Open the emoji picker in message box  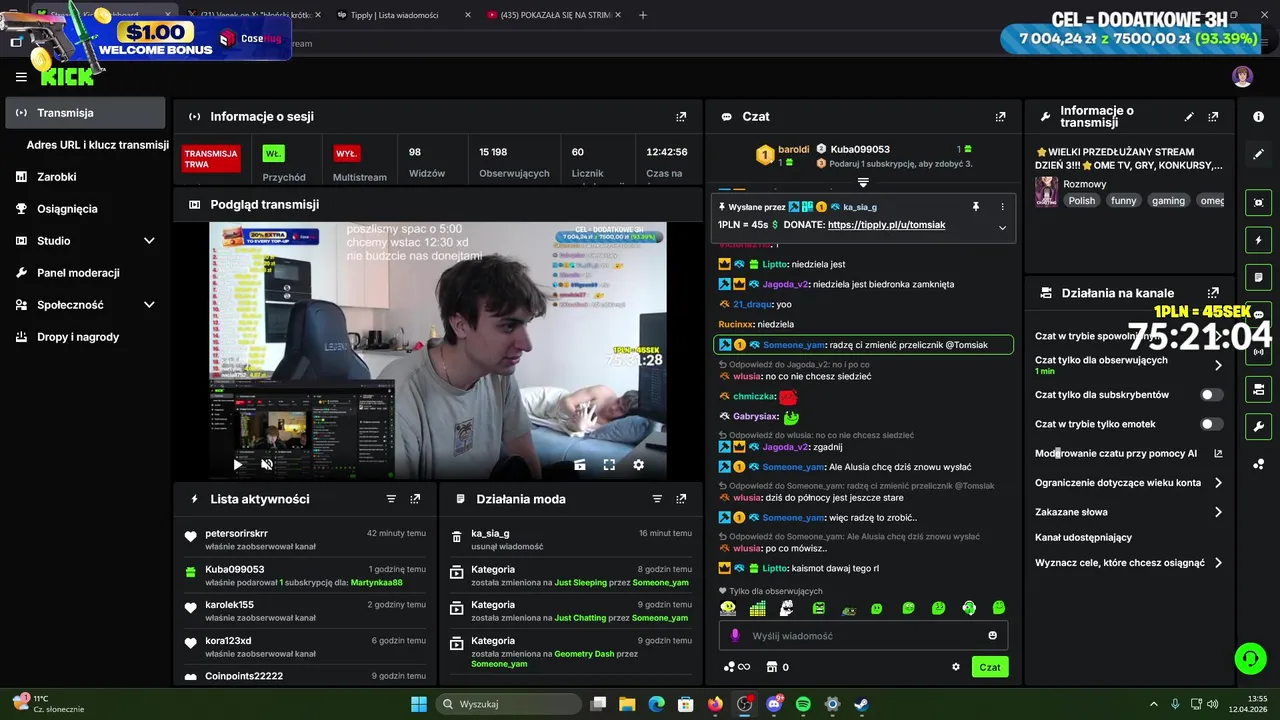pyautogui.click(x=992, y=636)
